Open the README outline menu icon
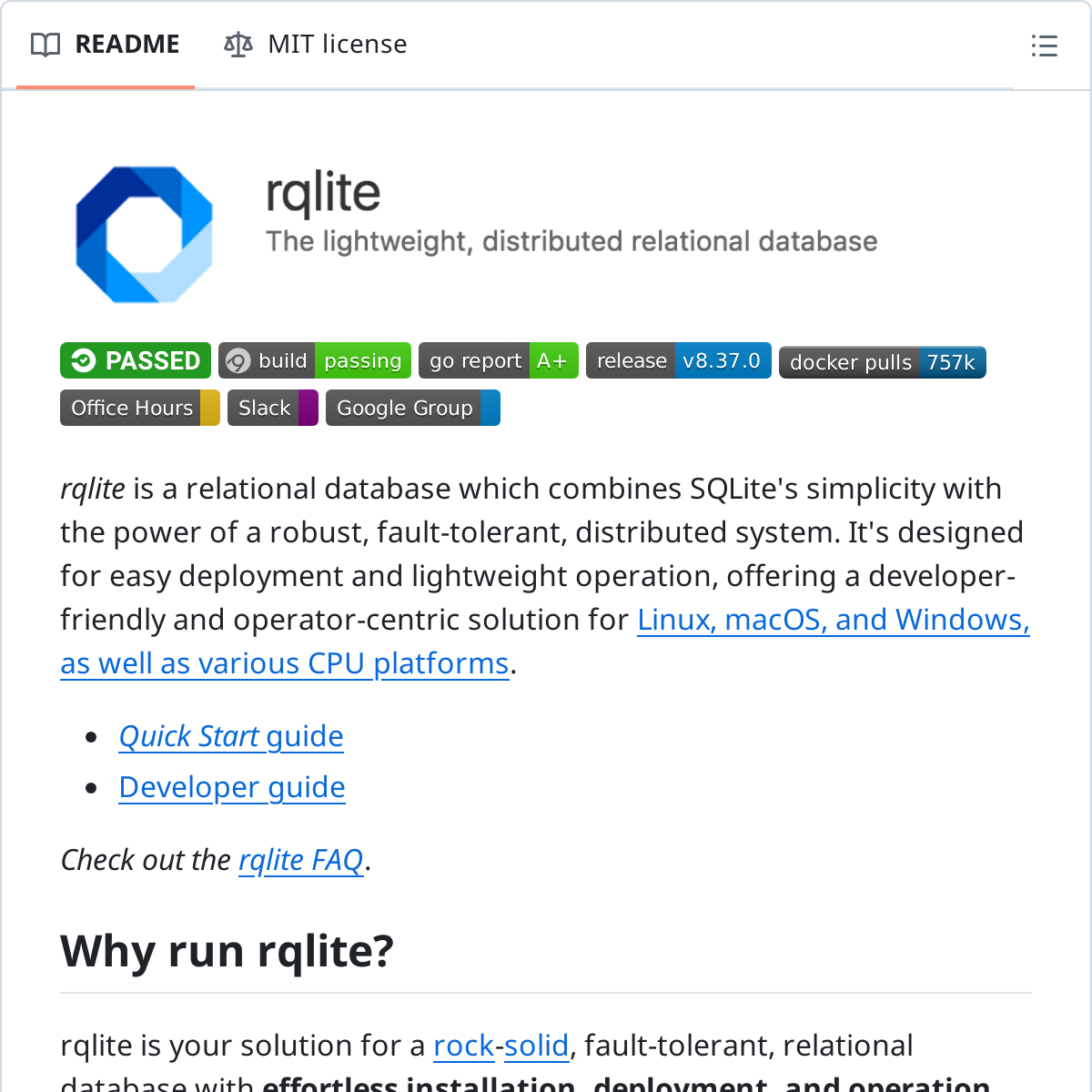Viewport: 1092px width, 1092px height. (1044, 45)
